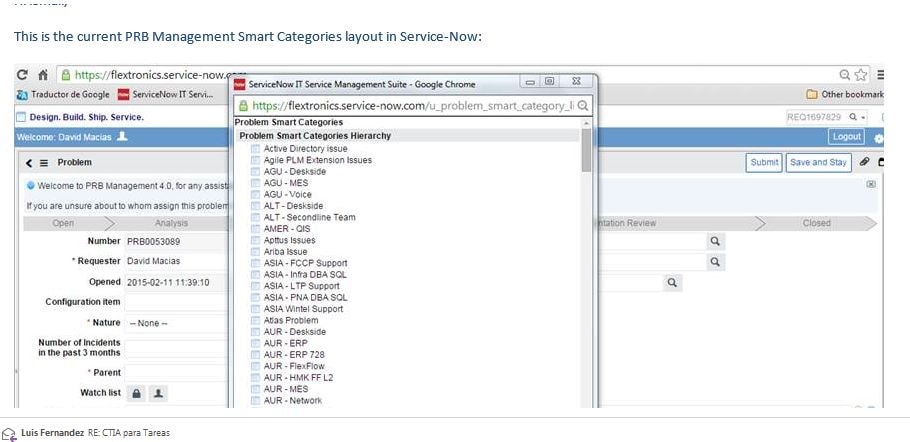Click the Watch list padlock icon
This screenshot has width=910, height=442.
136,393
